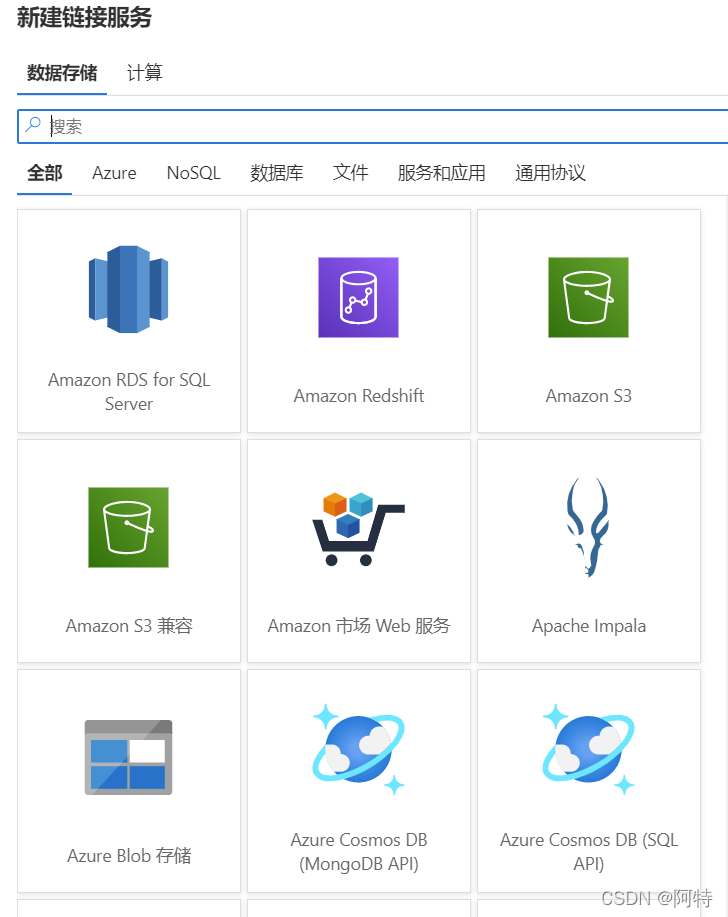728x917 pixels.
Task: Click the Amazon 市场 Web 服务 label
Action: (358, 626)
